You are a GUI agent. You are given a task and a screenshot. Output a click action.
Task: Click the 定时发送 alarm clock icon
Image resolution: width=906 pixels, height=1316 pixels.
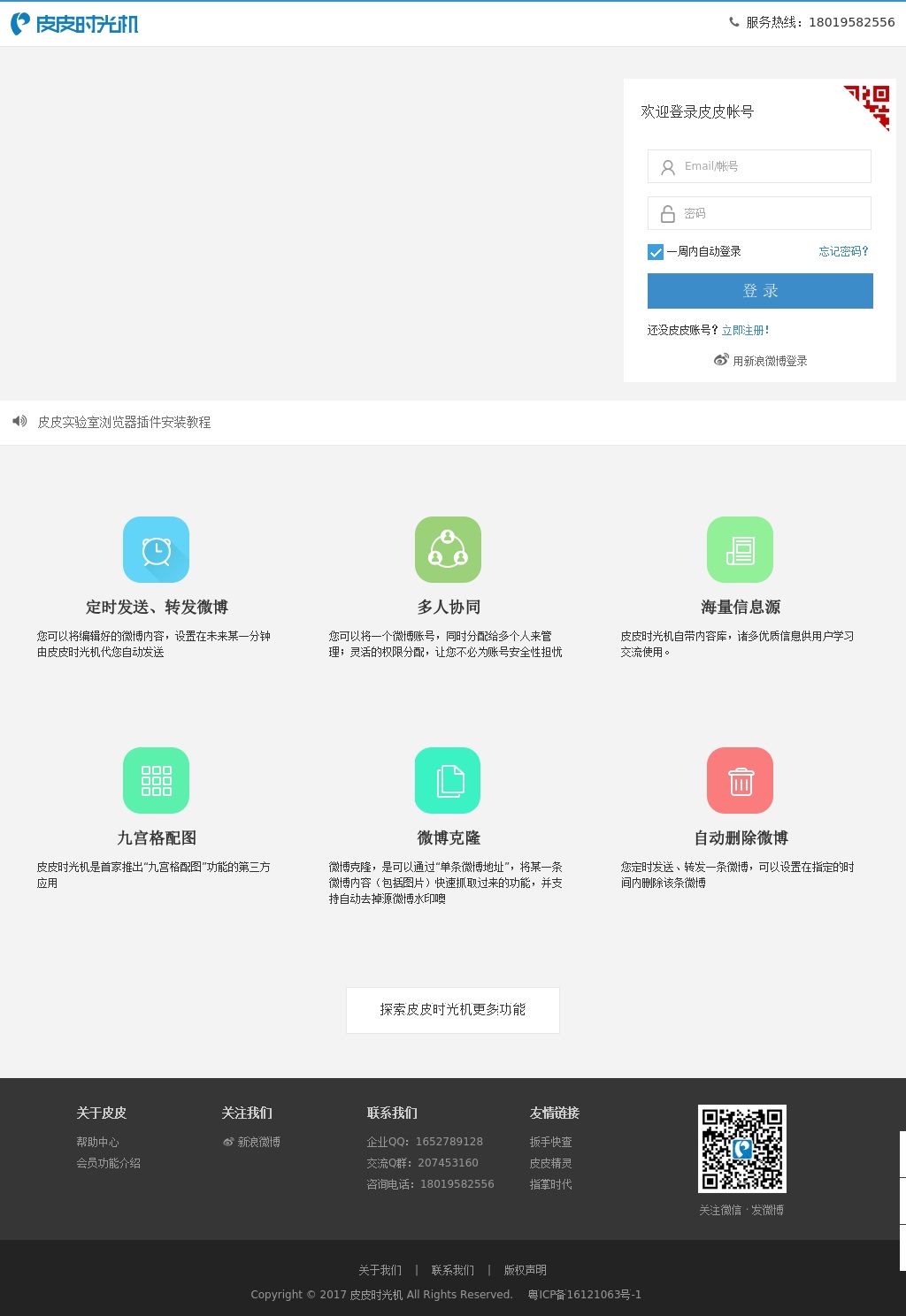tap(156, 549)
